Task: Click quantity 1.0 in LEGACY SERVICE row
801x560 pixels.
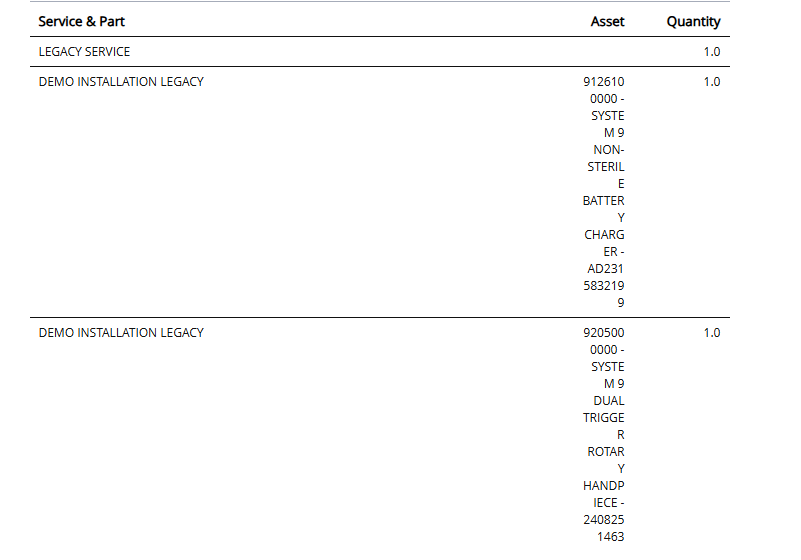Action: coord(711,51)
